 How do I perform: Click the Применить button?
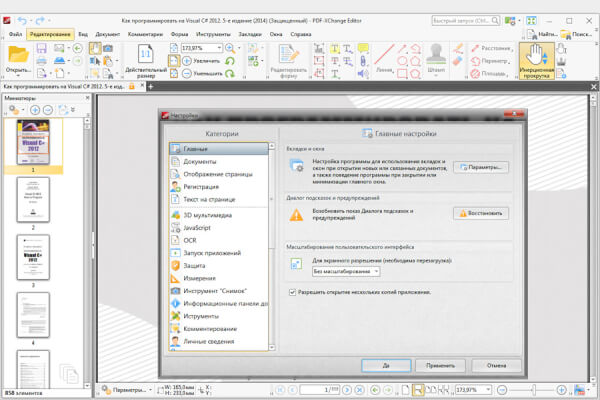pos(440,366)
